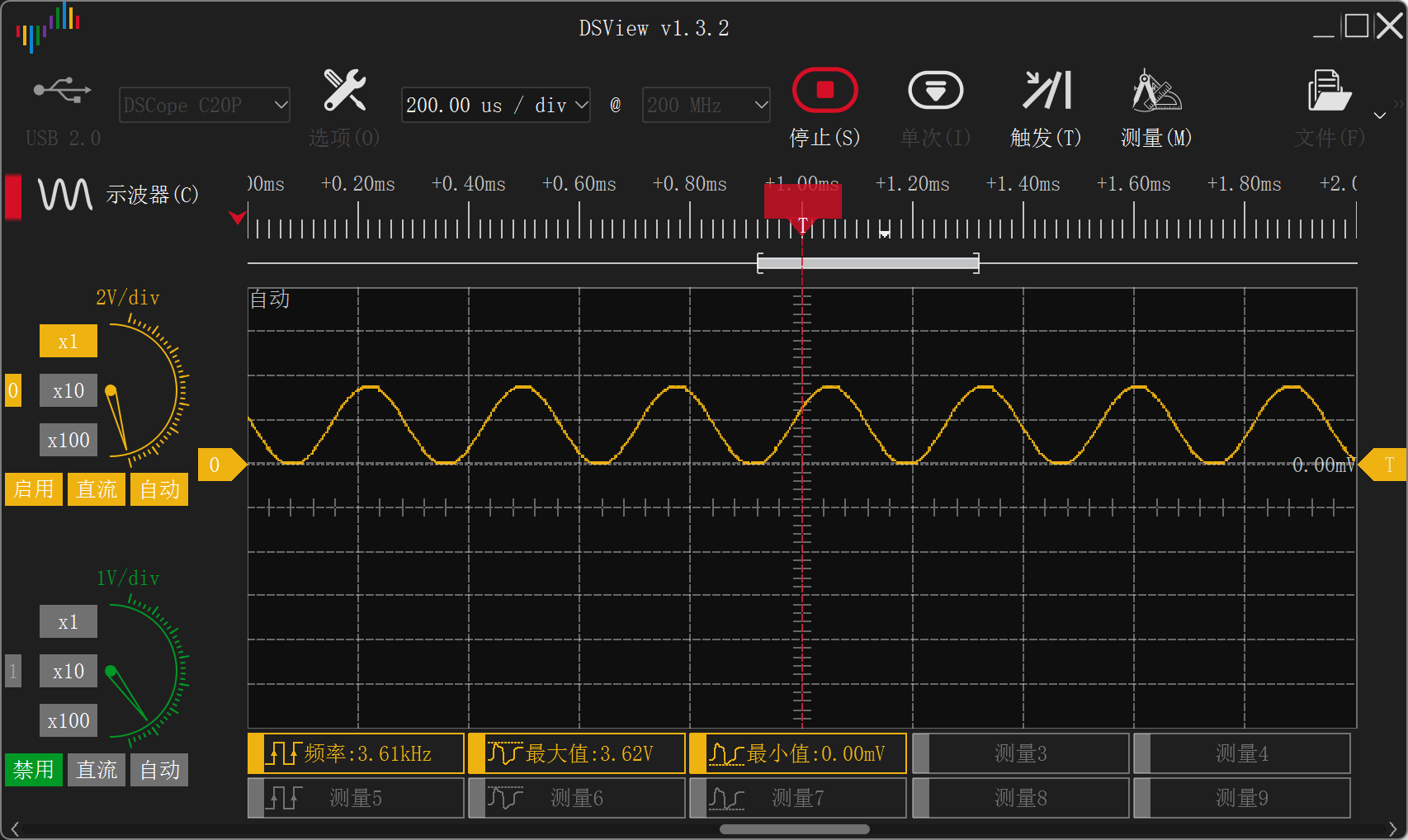Image resolution: width=1408 pixels, height=840 pixels.
Task: Click the yellow T trigger level marker
Action: [x=1382, y=465]
